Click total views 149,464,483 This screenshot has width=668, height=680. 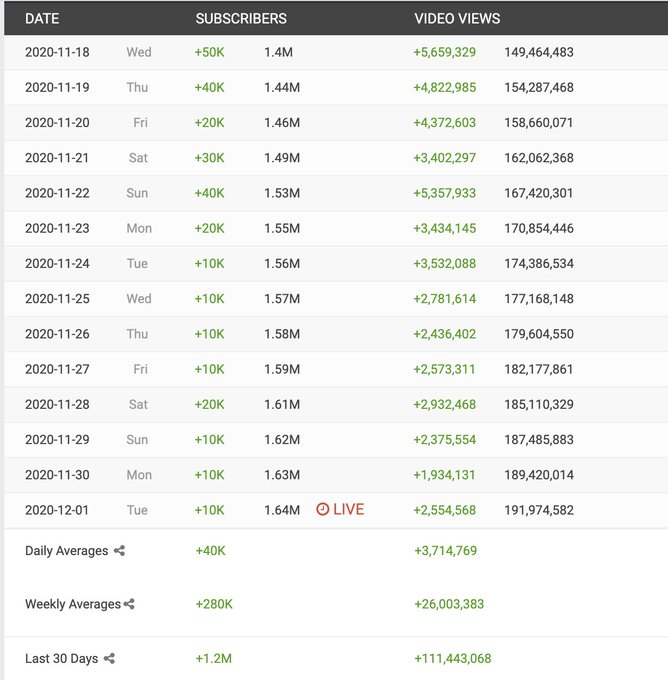point(539,52)
